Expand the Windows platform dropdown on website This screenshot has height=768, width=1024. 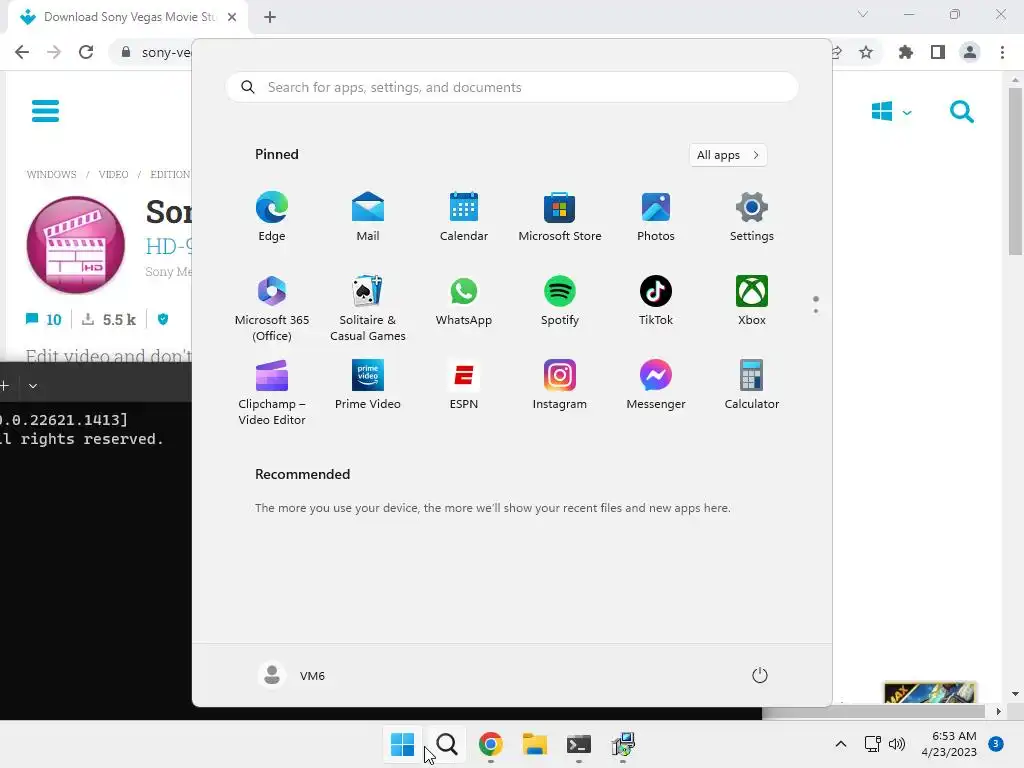coord(891,112)
